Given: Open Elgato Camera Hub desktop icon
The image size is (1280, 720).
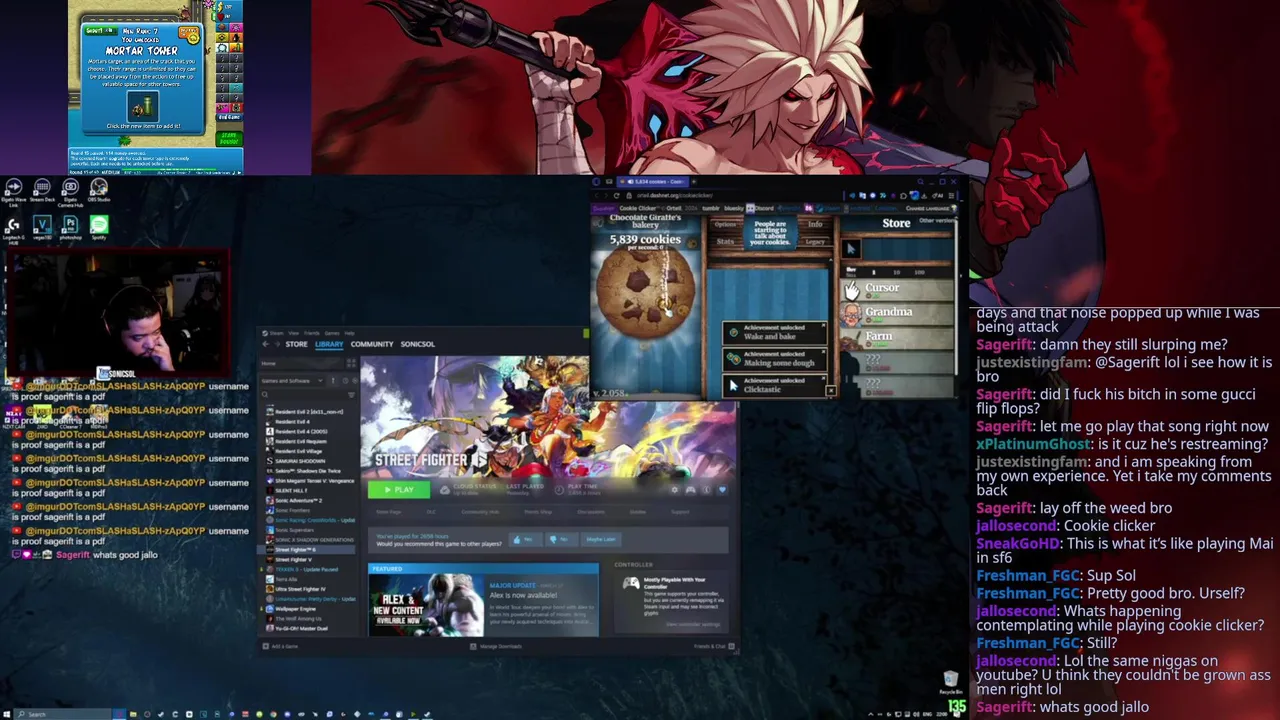Looking at the screenshot, I should [70, 190].
